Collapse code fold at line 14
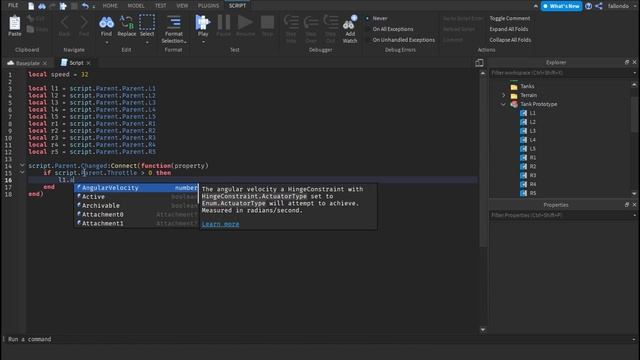 [x=22, y=165]
